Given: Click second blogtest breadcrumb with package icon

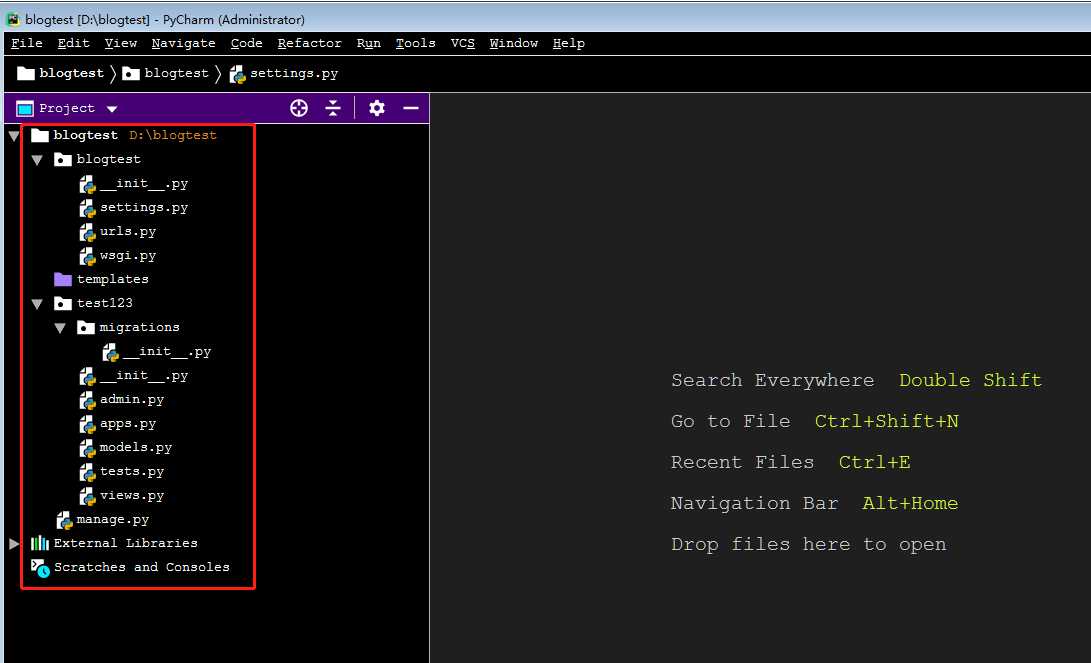Looking at the screenshot, I should coord(166,73).
